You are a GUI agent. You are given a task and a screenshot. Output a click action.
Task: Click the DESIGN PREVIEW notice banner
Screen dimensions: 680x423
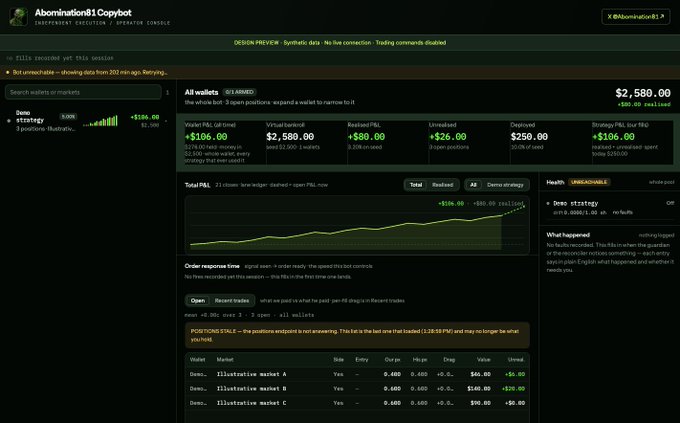tap(340, 43)
